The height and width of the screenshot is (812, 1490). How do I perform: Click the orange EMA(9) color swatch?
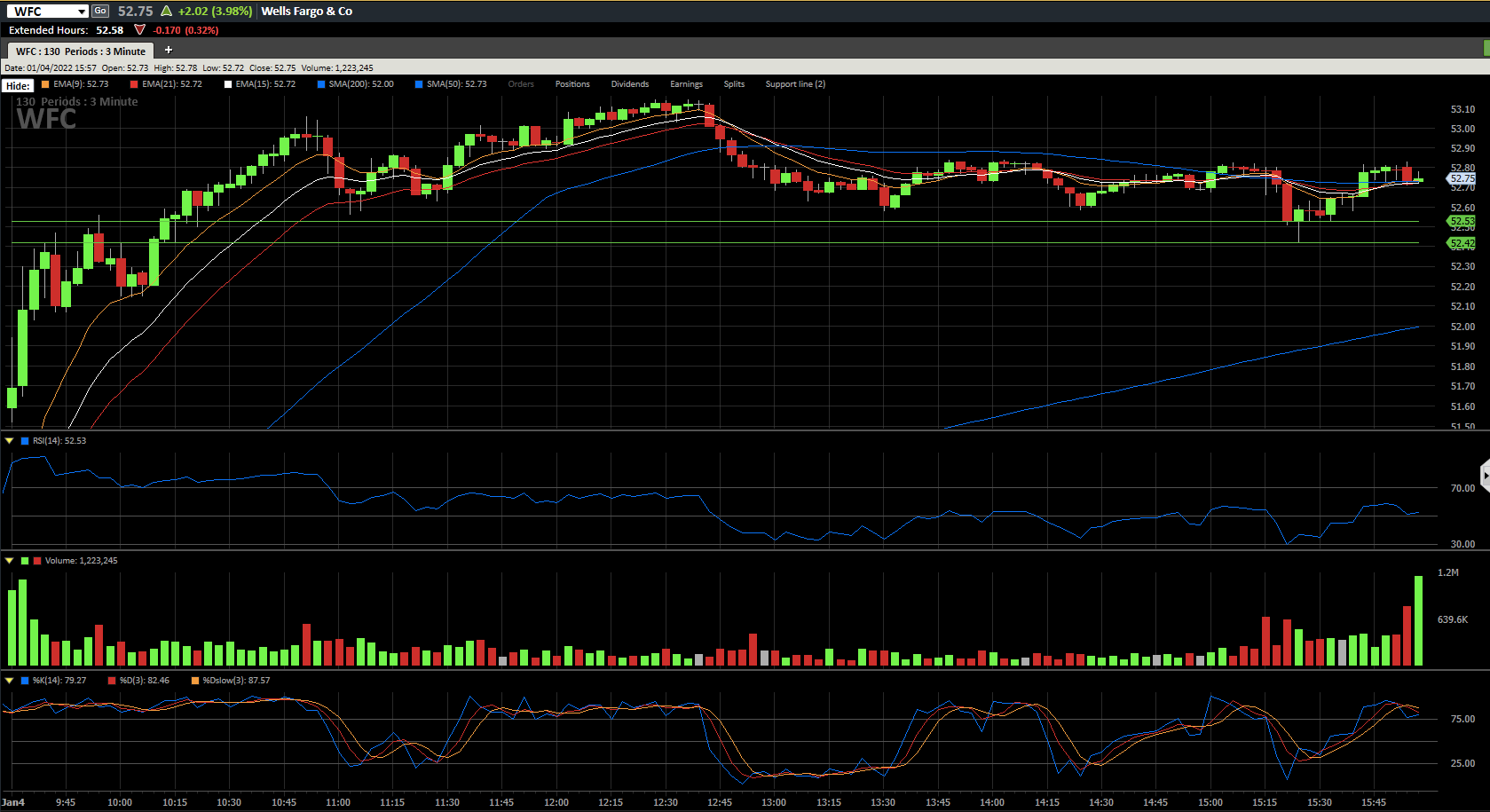tap(45, 84)
